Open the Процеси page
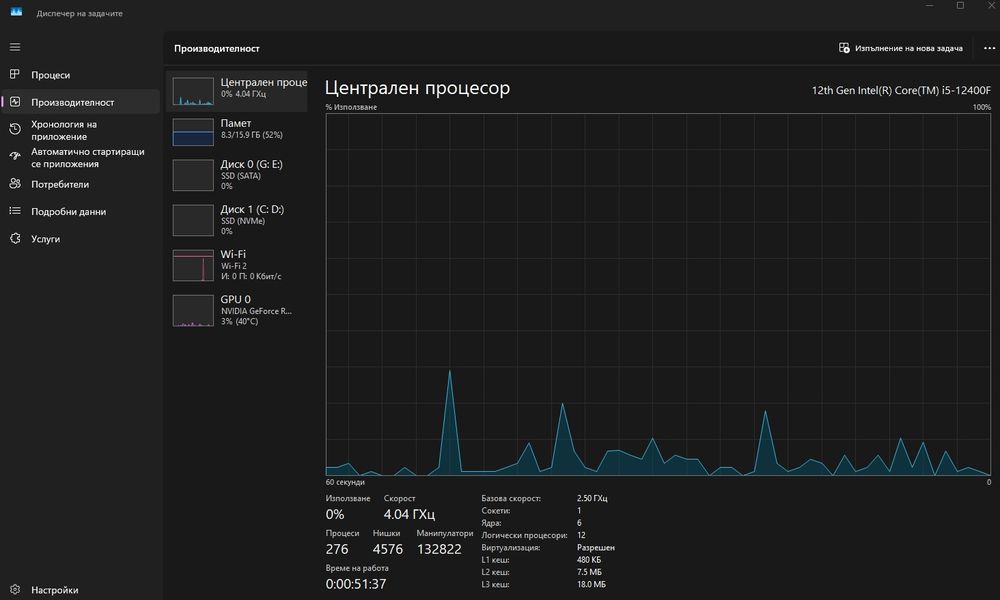This screenshot has height=600, width=1000. [x=80, y=75]
